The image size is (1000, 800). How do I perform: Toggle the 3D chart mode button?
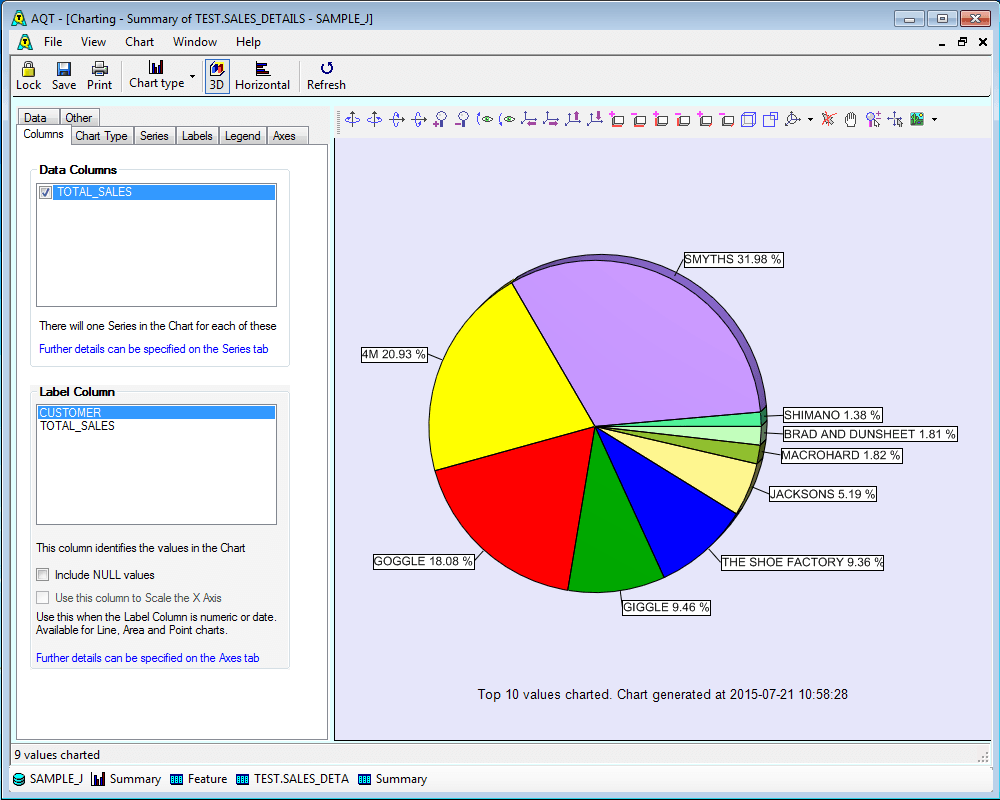tap(217, 76)
